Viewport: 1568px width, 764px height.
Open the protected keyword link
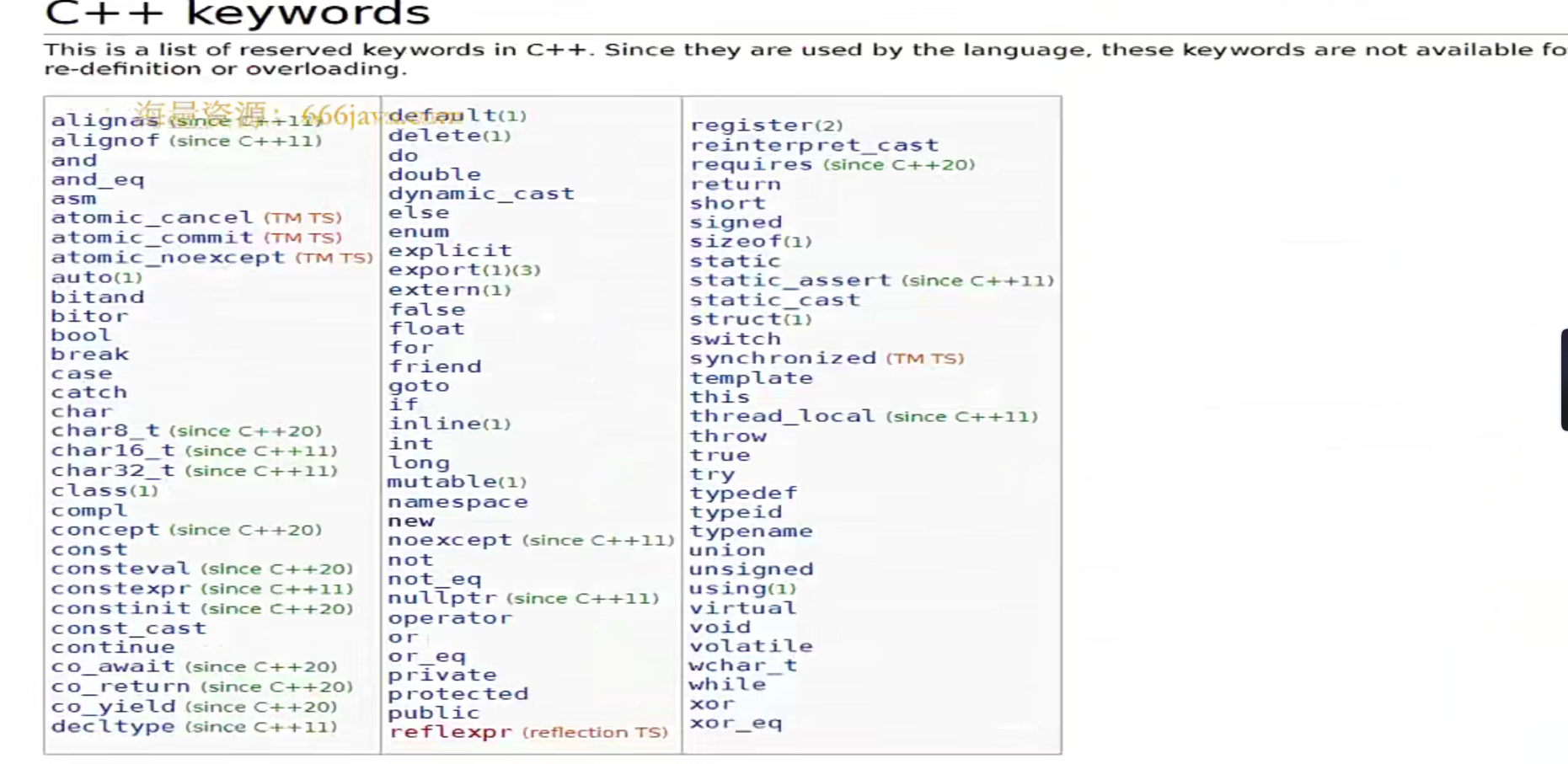point(458,694)
